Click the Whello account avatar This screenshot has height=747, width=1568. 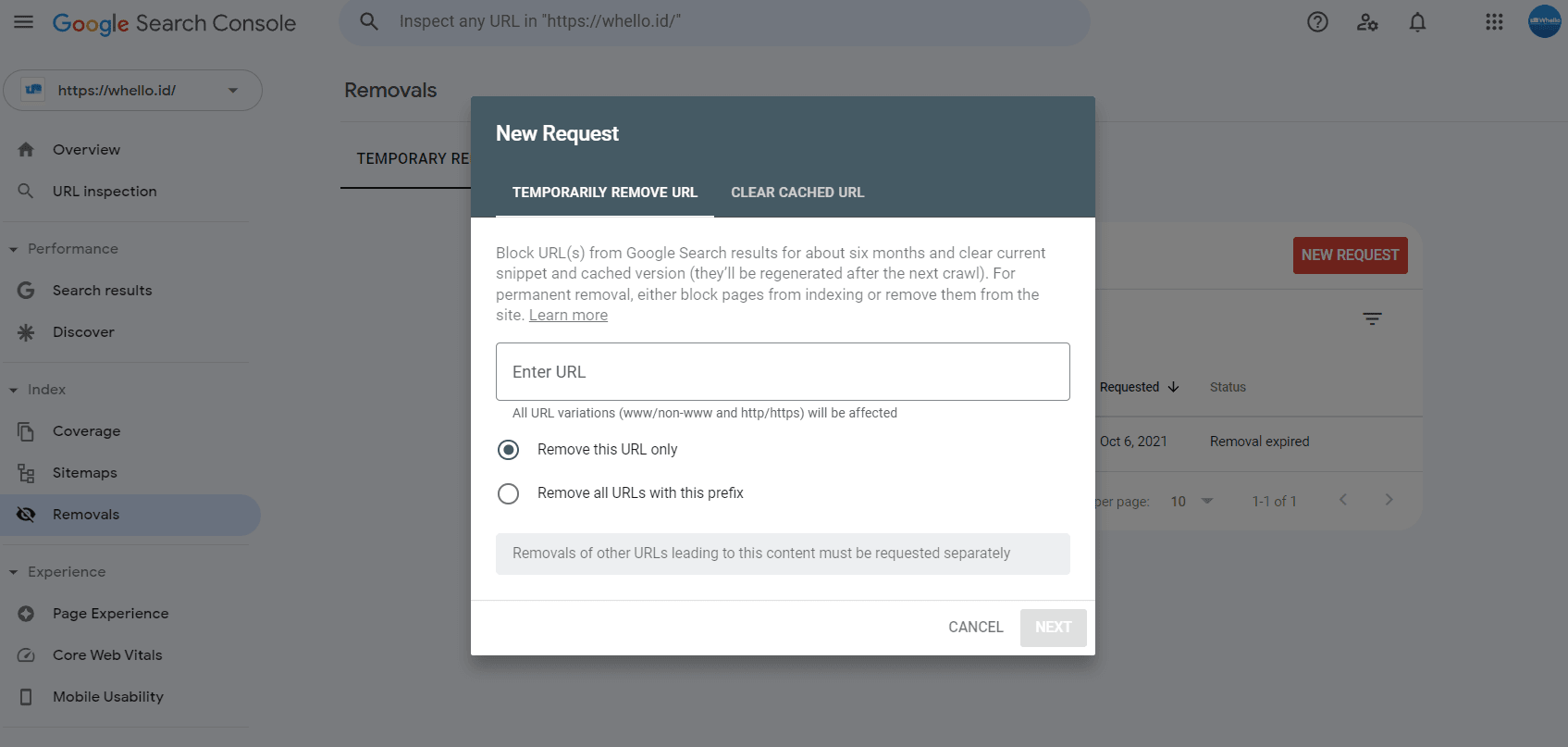[1544, 21]
